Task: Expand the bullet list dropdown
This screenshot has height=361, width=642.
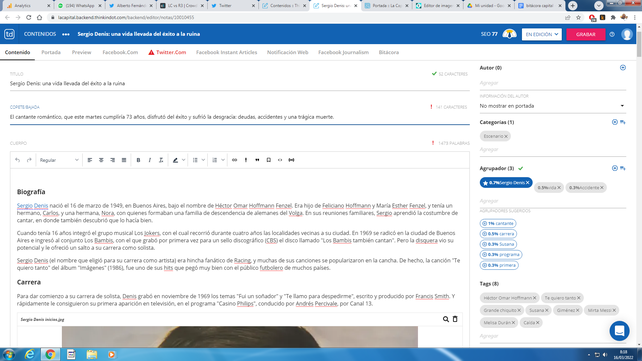Action: click(x=203, y=160)
